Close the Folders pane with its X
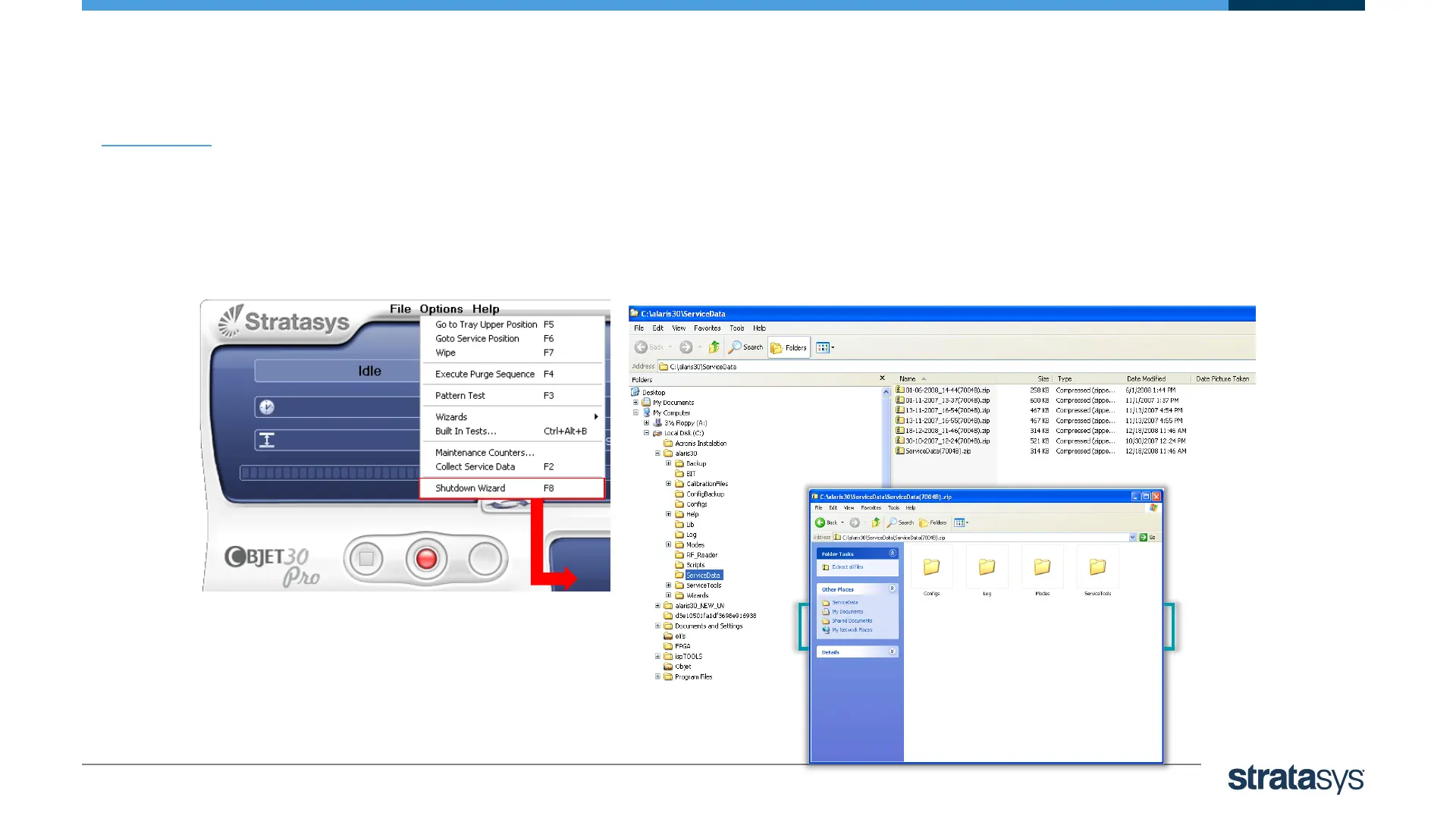 click(882, 378)
